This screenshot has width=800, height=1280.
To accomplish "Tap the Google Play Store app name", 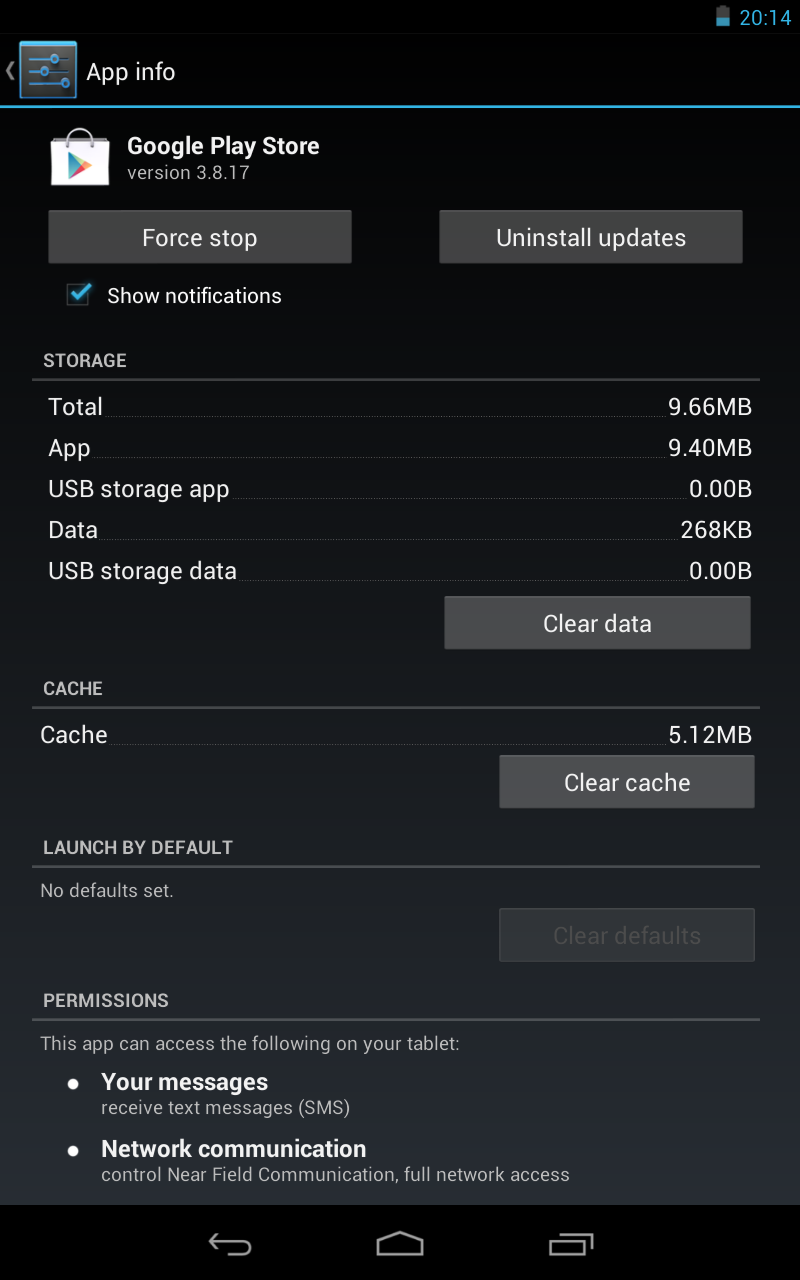I will pyautogui.click(x=223, y=146).
